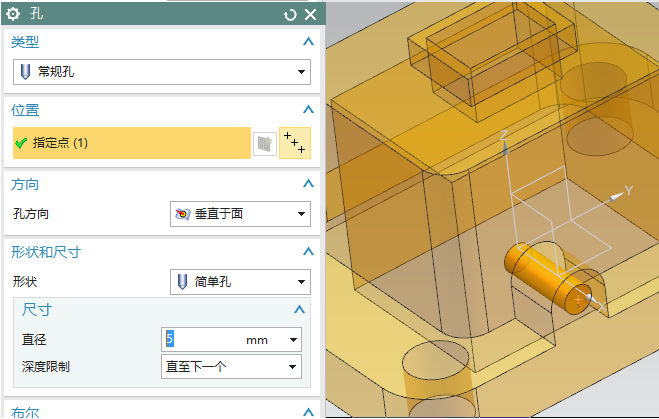Reset the hole dialog with the circular arrow

click(290, 15)
